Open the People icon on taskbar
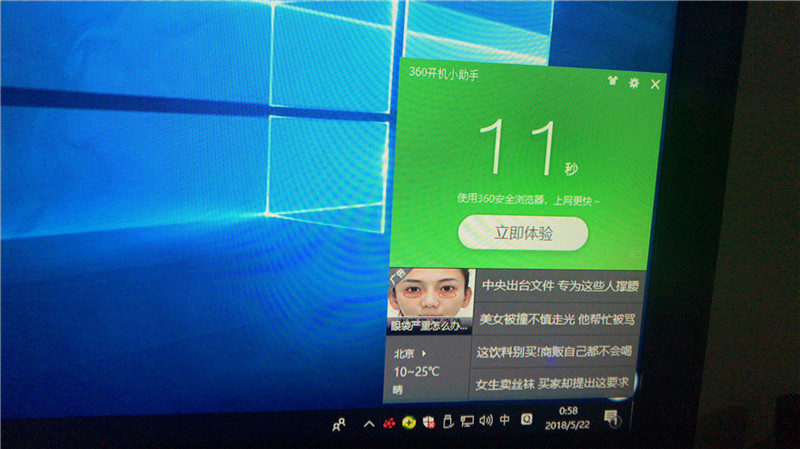 (338, 425)
